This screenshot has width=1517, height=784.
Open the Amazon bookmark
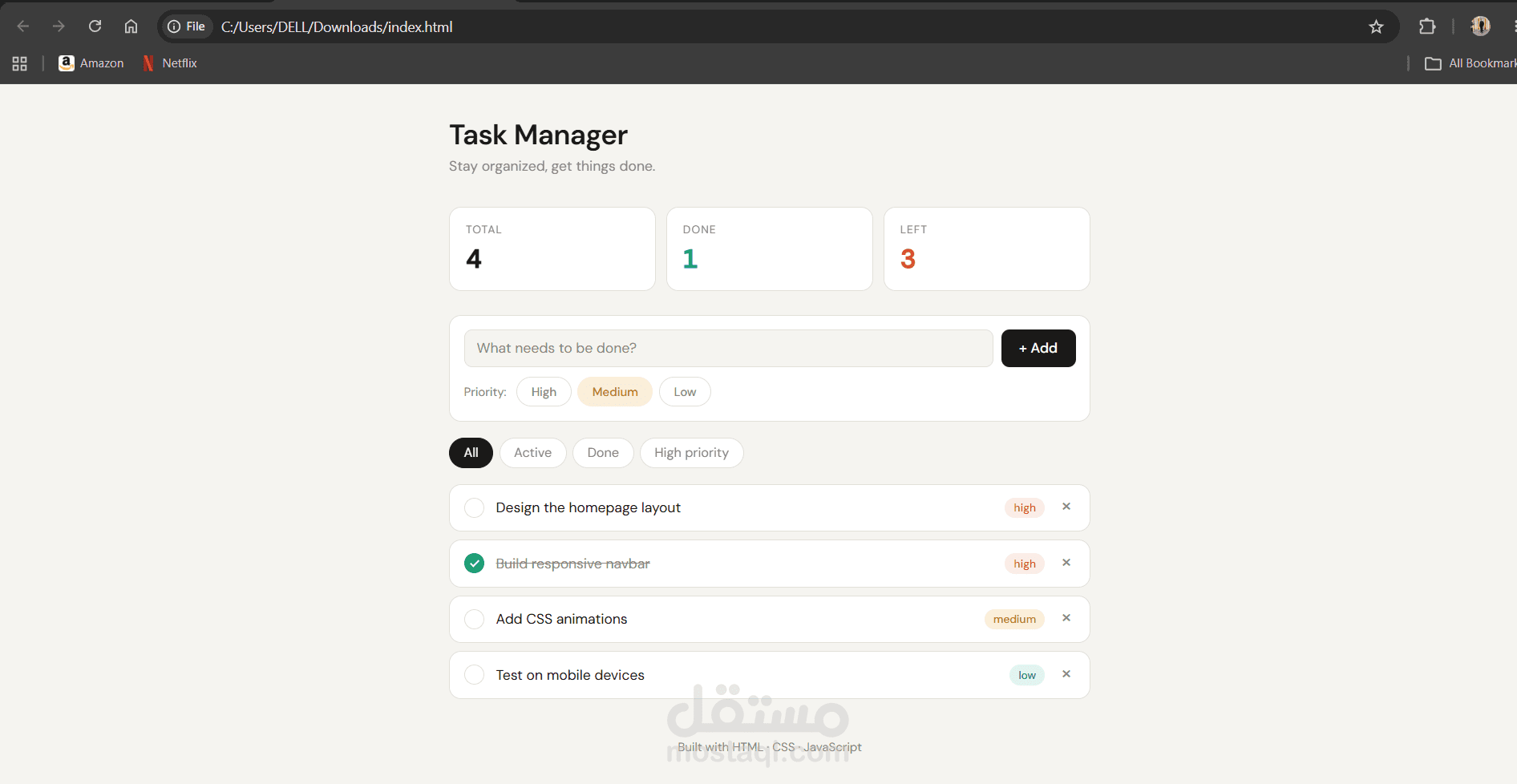click(x=91, y=63)
